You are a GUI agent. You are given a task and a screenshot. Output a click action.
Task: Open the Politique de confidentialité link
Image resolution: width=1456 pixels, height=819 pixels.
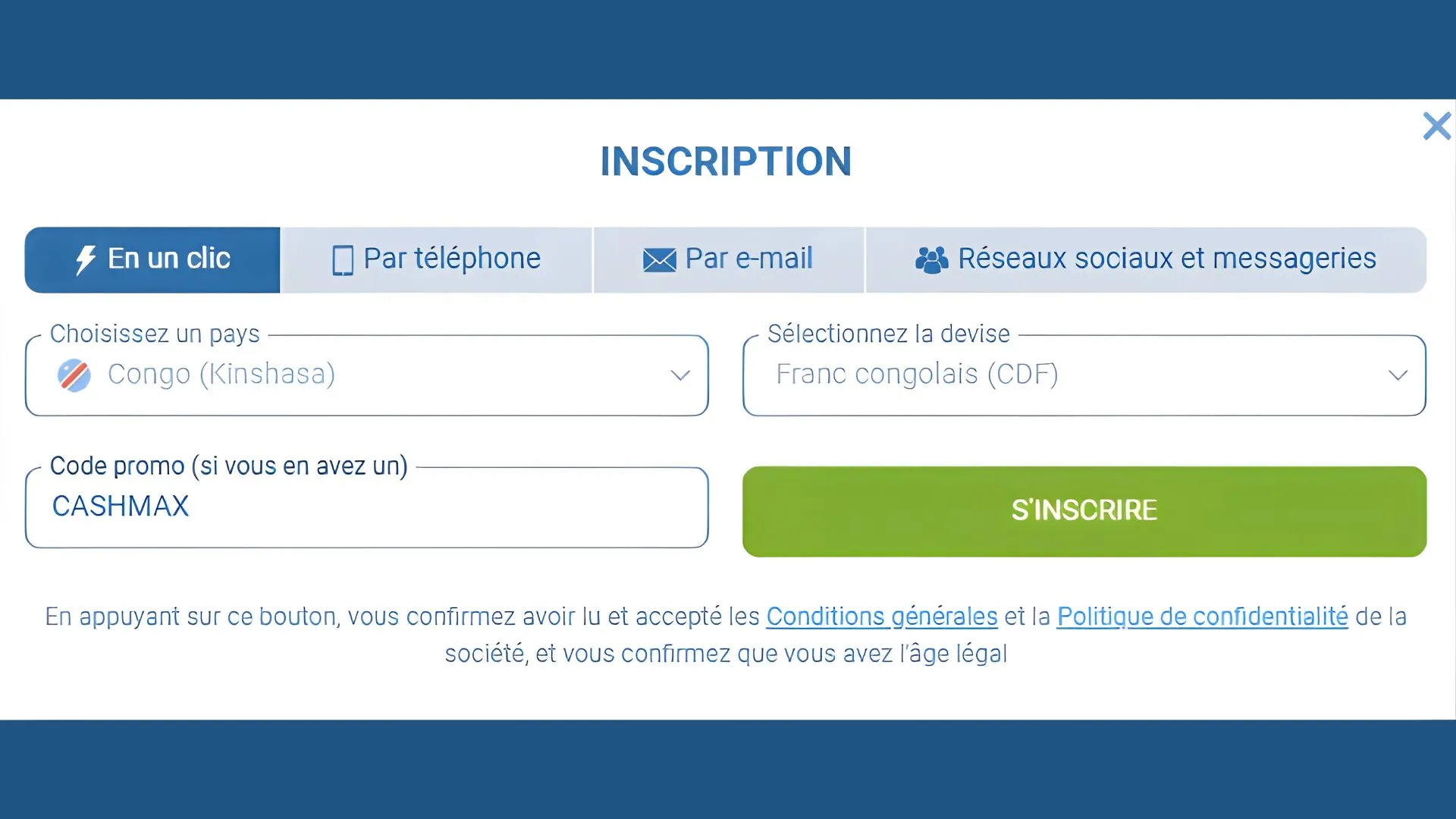[1202, 617]
